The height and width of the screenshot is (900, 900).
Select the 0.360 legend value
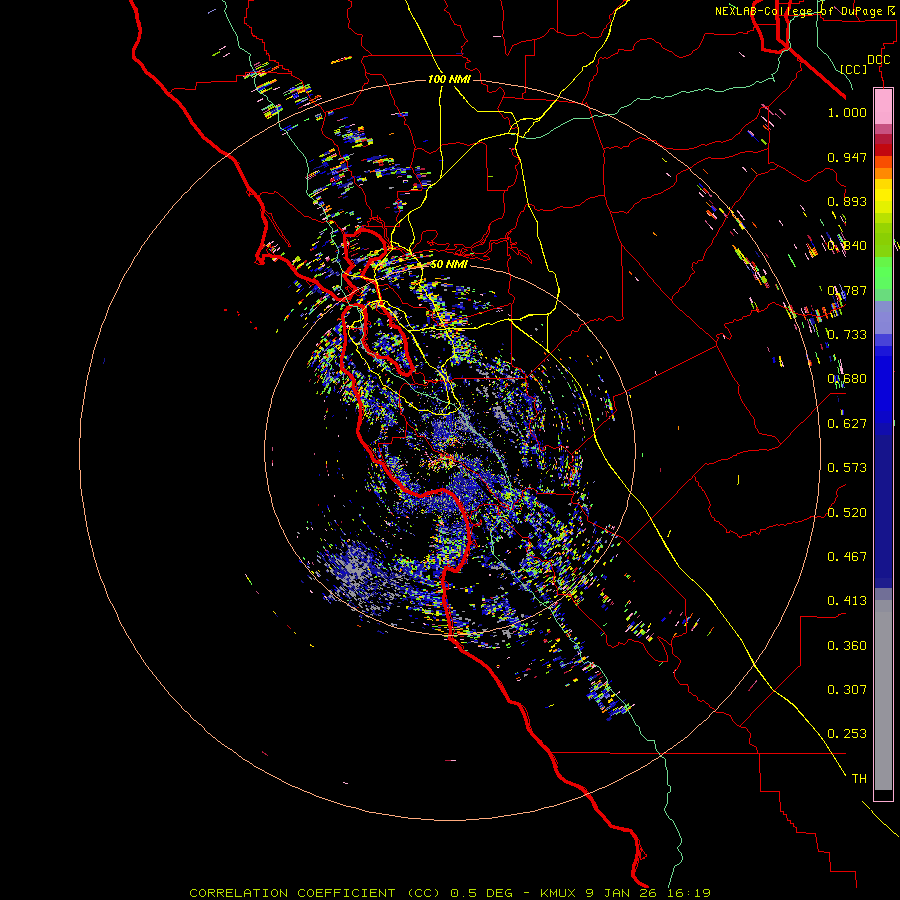pyautogui.click(x=847, y=645)
